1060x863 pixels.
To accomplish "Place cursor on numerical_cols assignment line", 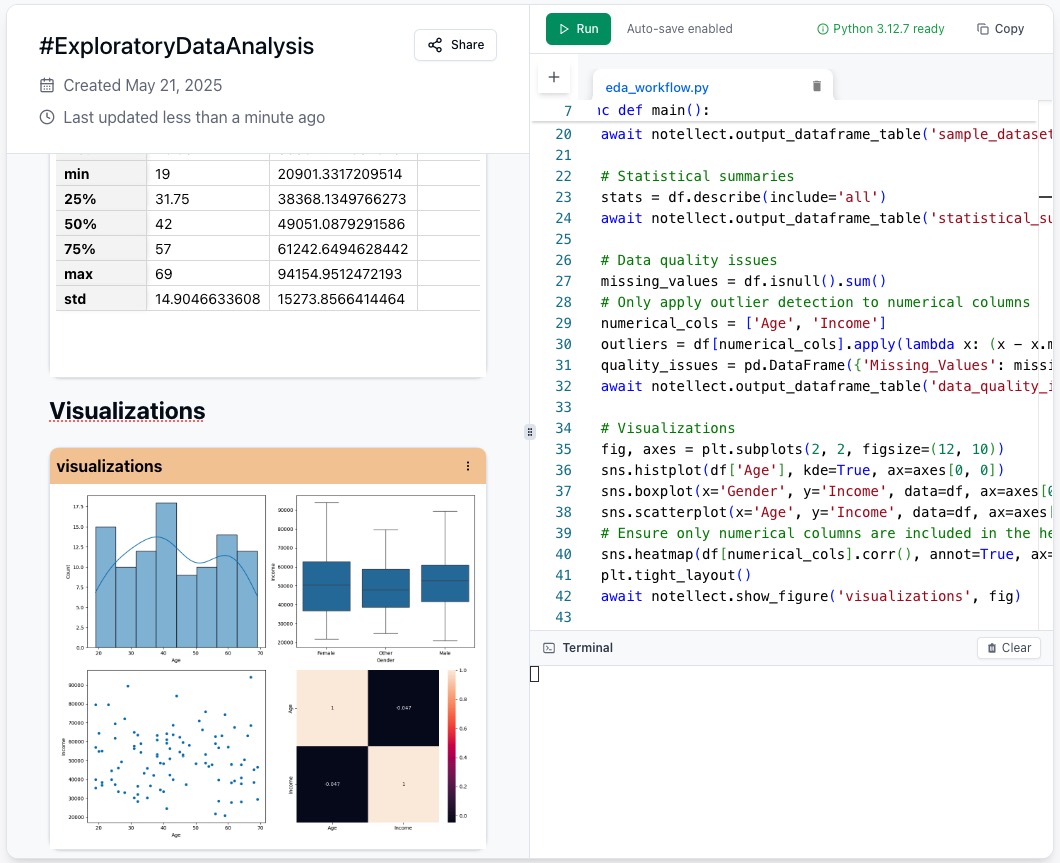I will (743, 323).
